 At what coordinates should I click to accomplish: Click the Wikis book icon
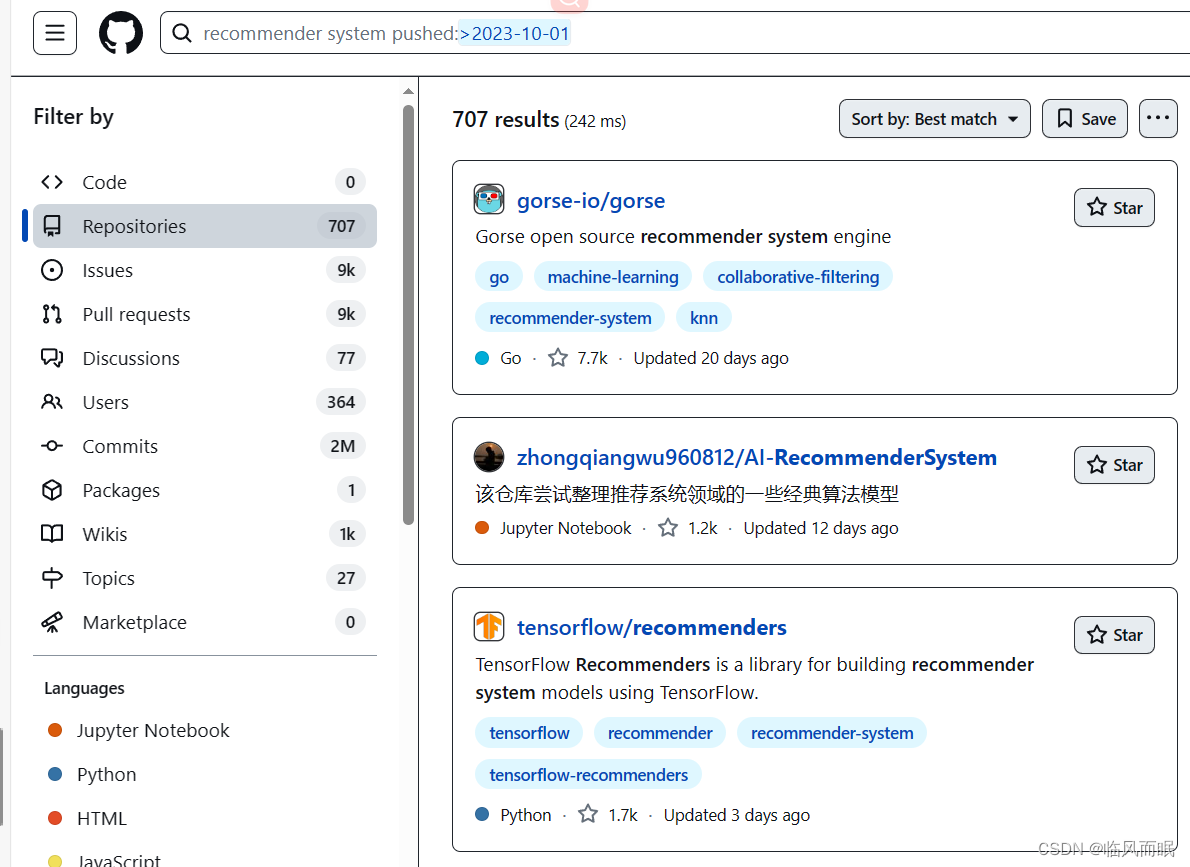point(52,534)
